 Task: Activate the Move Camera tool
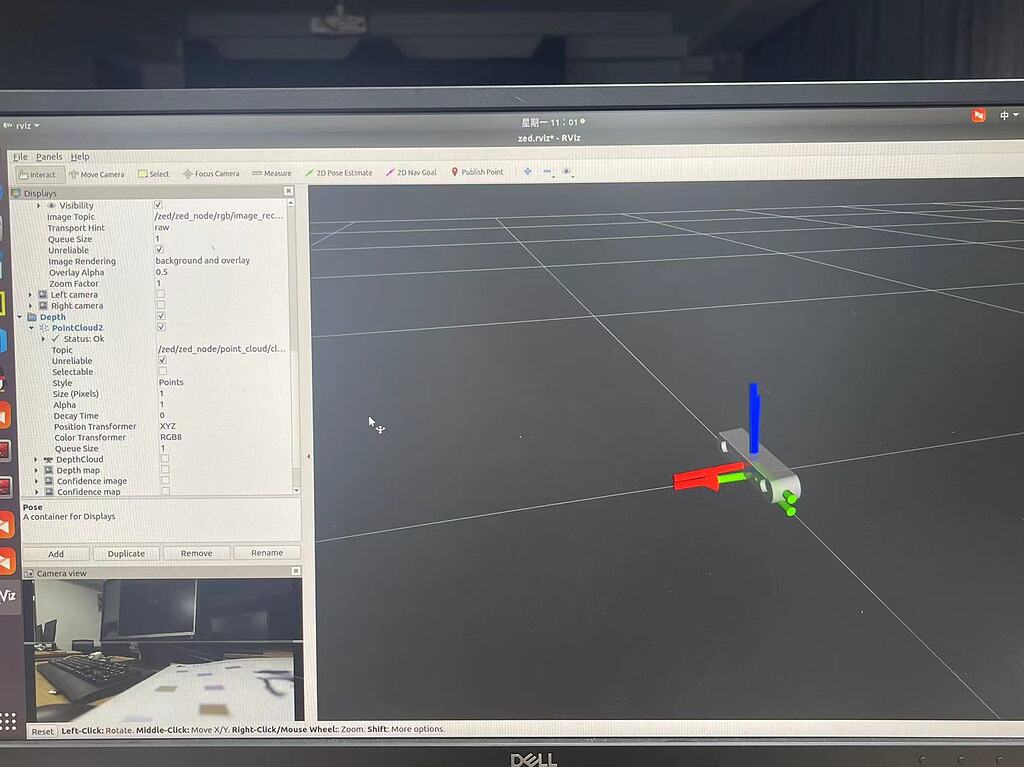[x=96, y=173]
